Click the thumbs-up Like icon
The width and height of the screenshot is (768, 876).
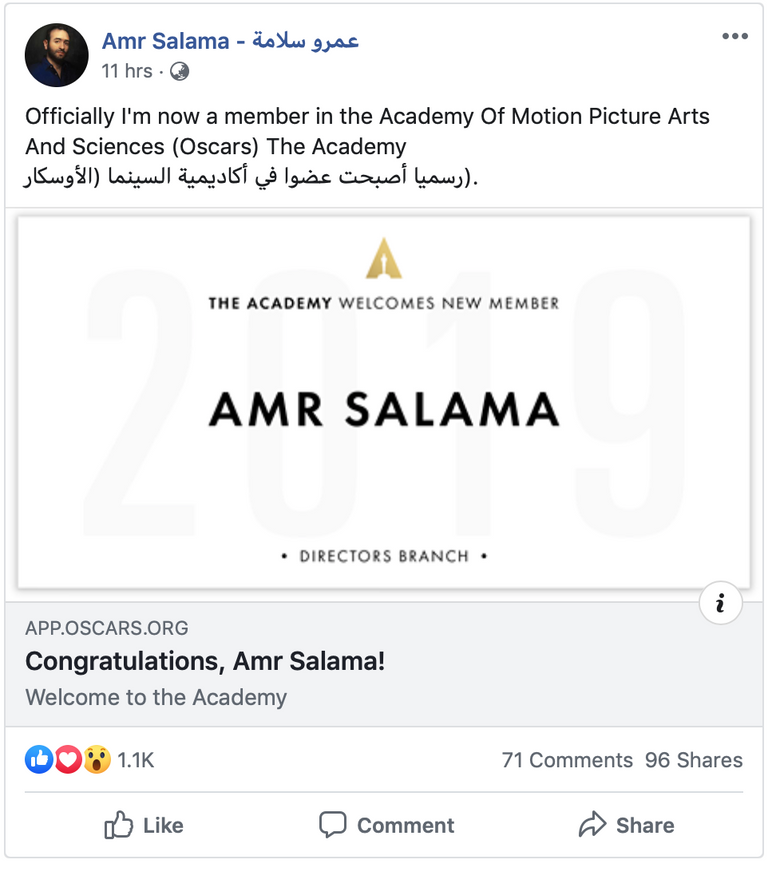(120, 826)
